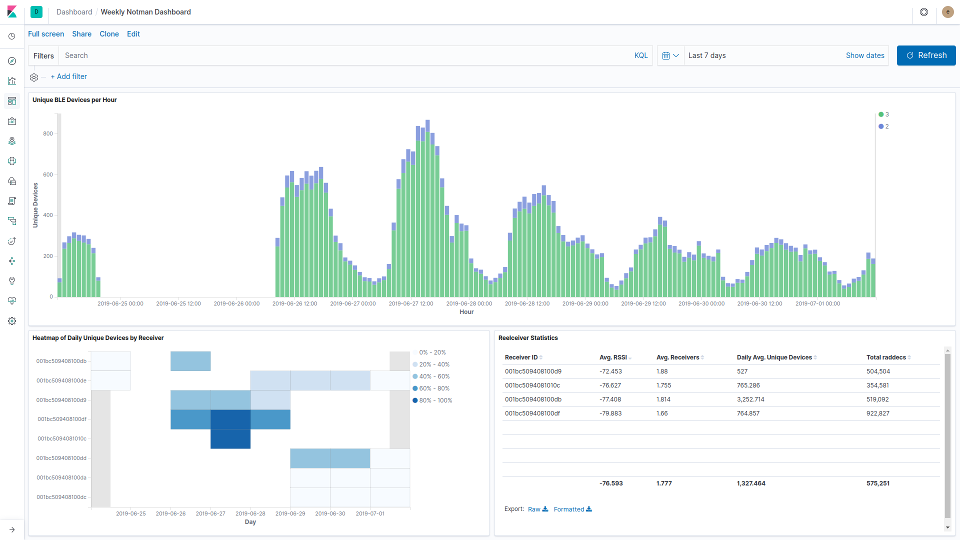Open the help menu icon in the header
The height and width of the screenshot is (540, 960).
point(923,12)
